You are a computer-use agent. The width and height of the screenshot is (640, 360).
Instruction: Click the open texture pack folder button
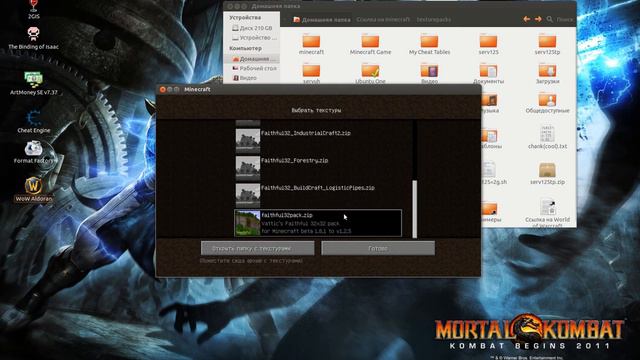pos(258,248)
